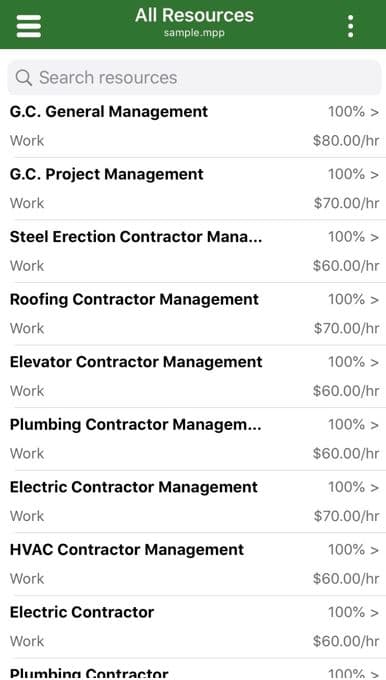
Task: Open Elevator Contractor Management chevron arrow
Action: [x=375, y=362]
